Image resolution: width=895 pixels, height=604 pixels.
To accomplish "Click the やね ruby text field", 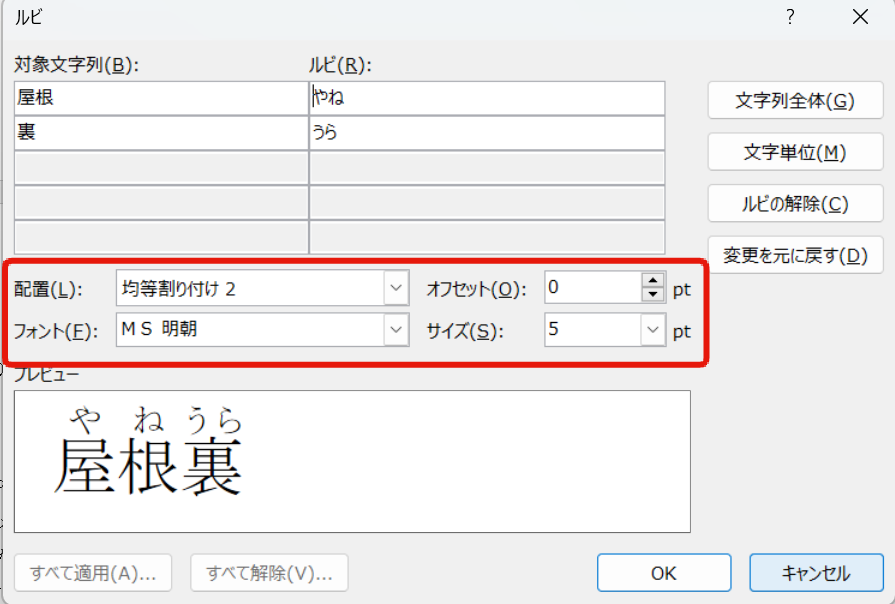I will point(487,98).
